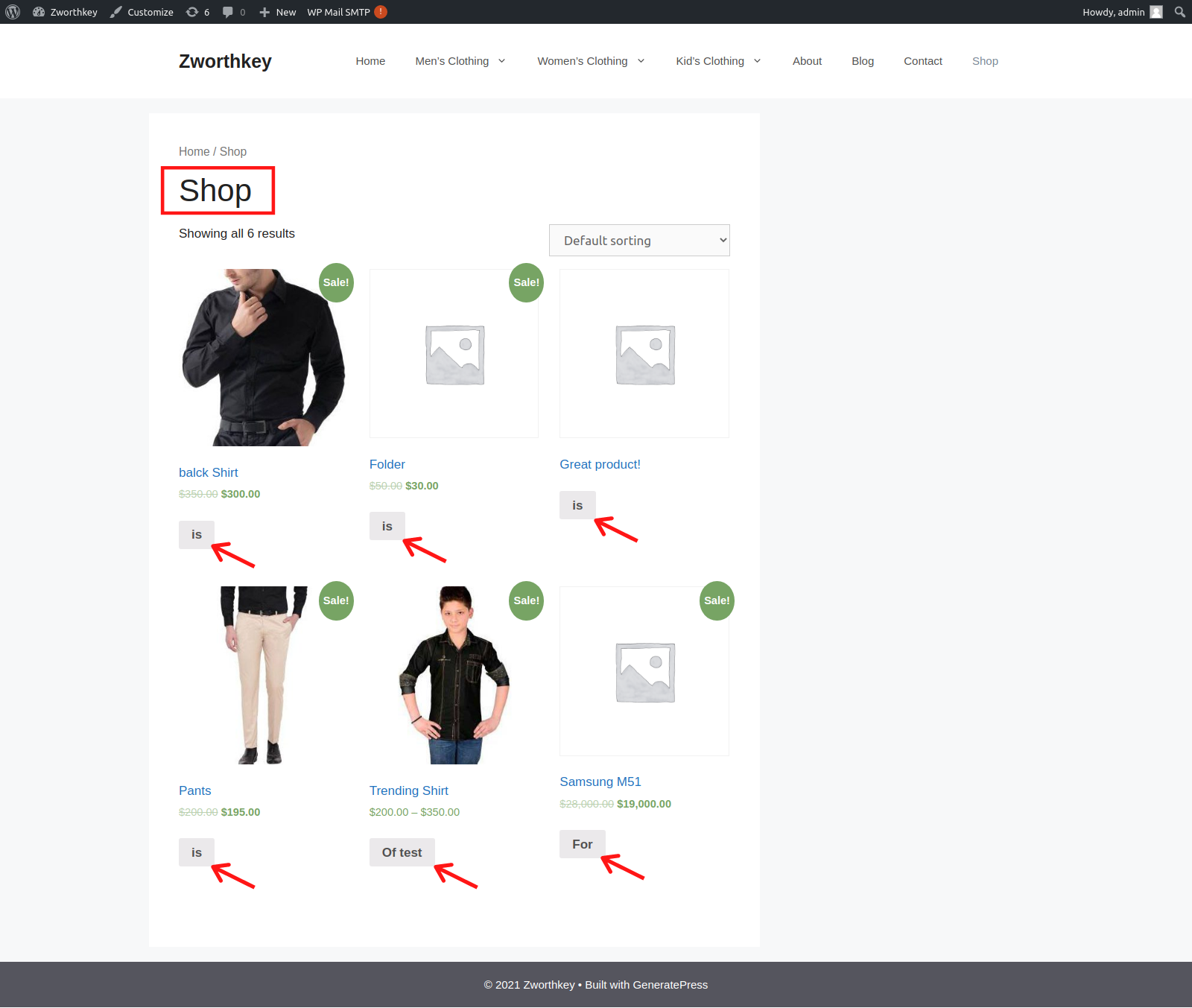The image size is (1192, 1008).
Task: Click the $30.00 sale price of Folder
Action: tap(422, 486)
